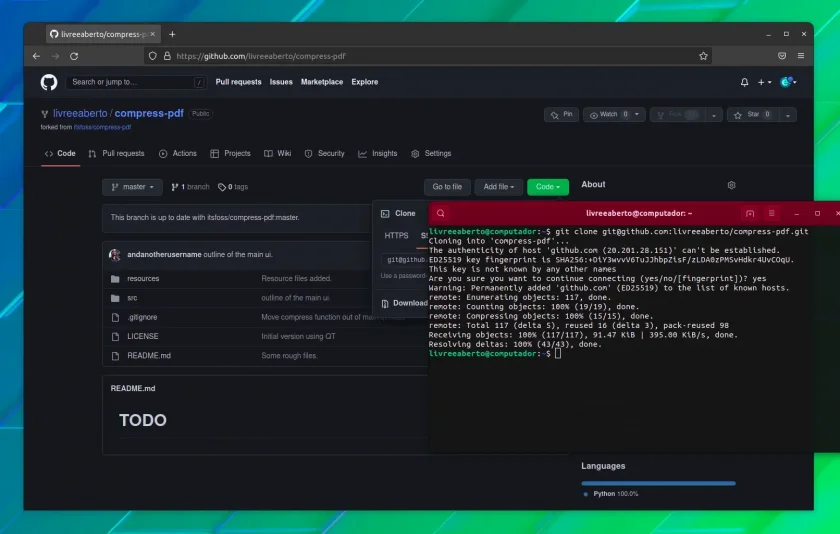The width and height of the screenshot is (840, 534).
Task: Open the Actions tab
Action: 178,154
